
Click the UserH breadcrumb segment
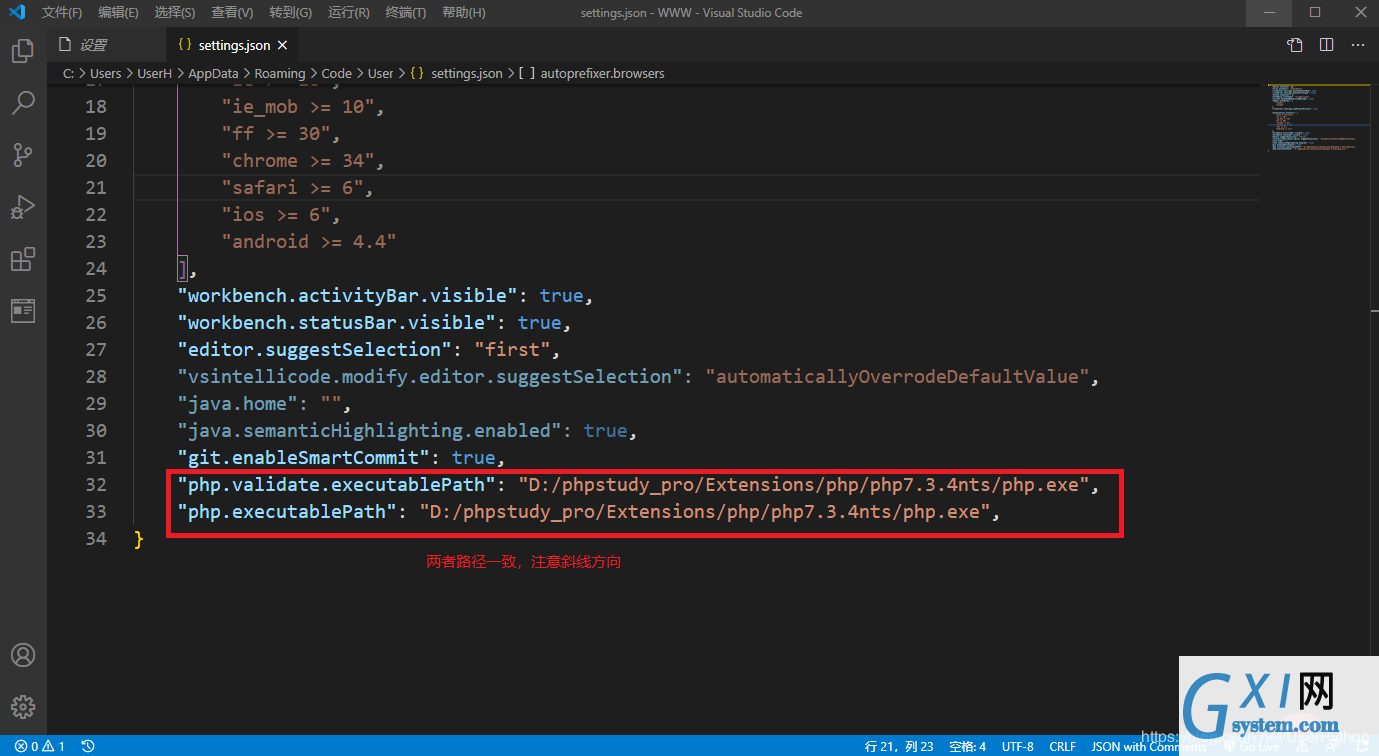[155, 73]
